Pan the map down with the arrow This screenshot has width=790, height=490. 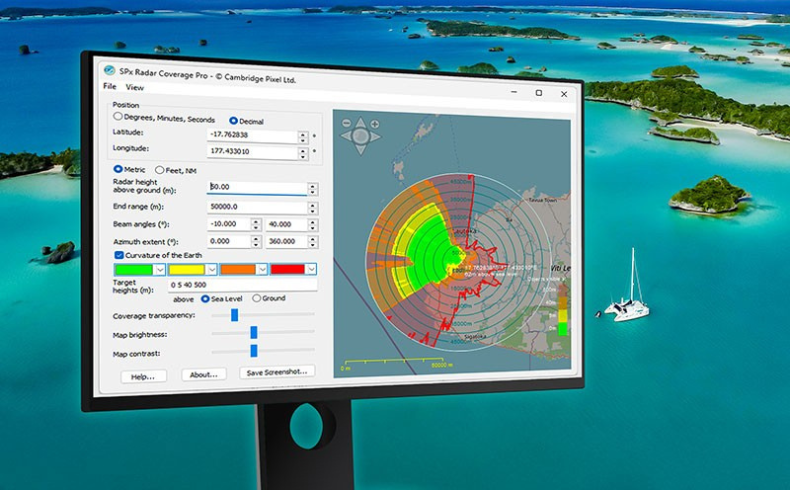361,148
